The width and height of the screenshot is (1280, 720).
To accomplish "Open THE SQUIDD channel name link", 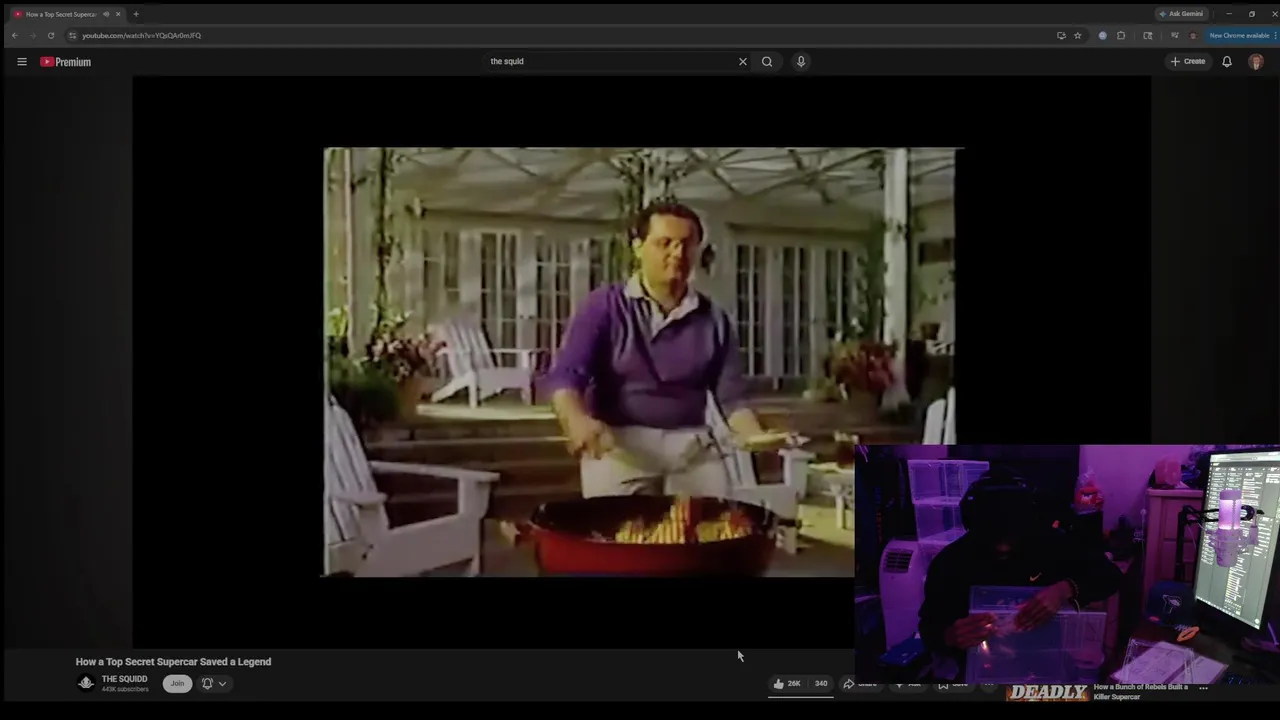I will 124,679.
